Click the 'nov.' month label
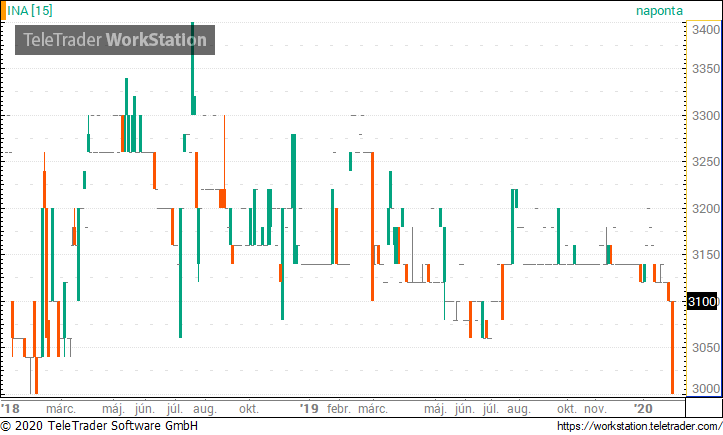 pos(595,409)
